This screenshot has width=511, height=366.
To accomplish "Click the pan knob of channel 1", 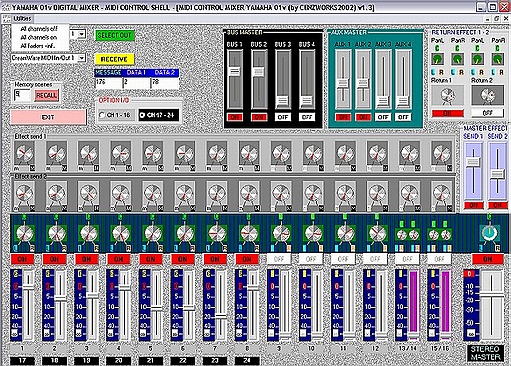I will click(x=25, y=233).
